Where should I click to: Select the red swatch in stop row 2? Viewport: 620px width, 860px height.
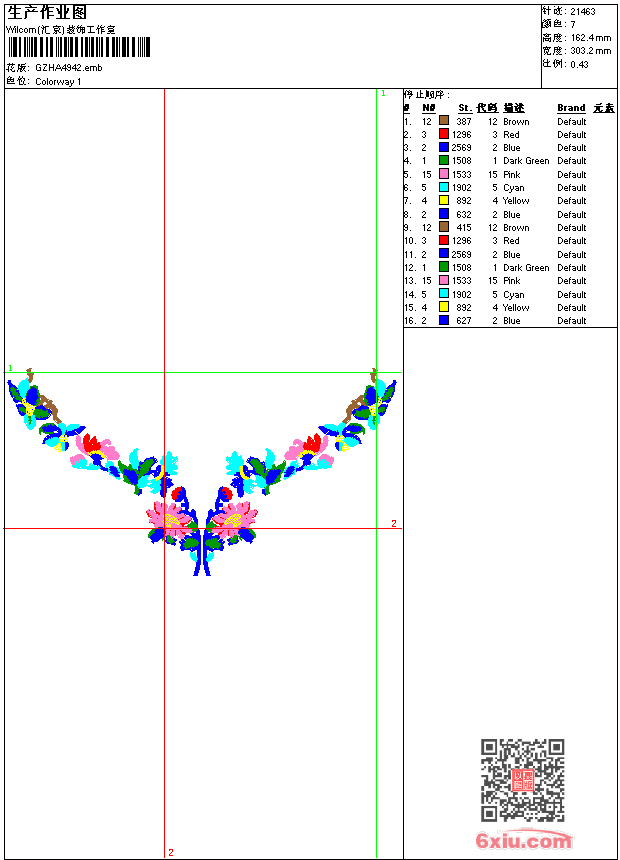(x=444, y=134)
